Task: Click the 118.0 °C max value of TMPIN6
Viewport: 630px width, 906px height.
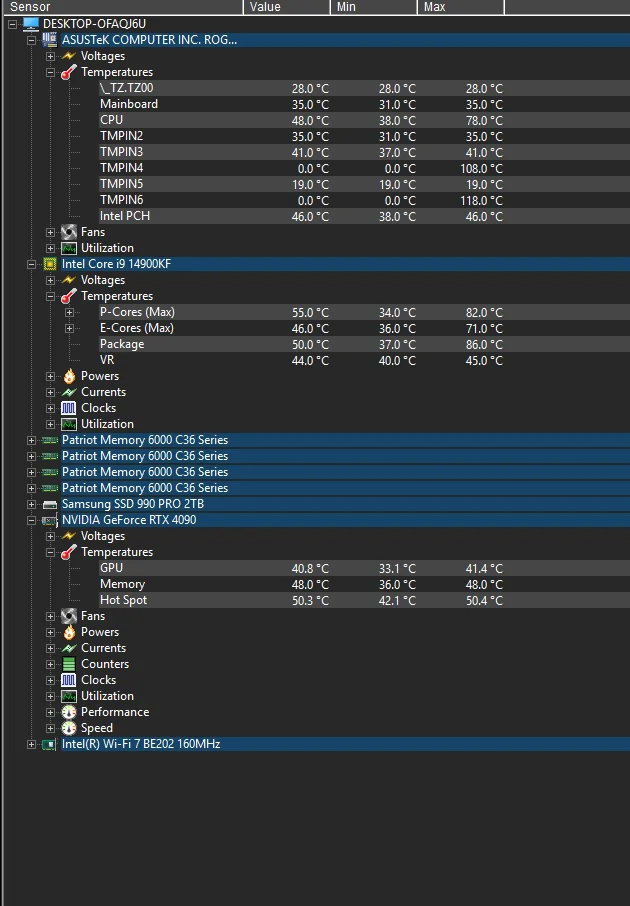Action: (481, 200)
